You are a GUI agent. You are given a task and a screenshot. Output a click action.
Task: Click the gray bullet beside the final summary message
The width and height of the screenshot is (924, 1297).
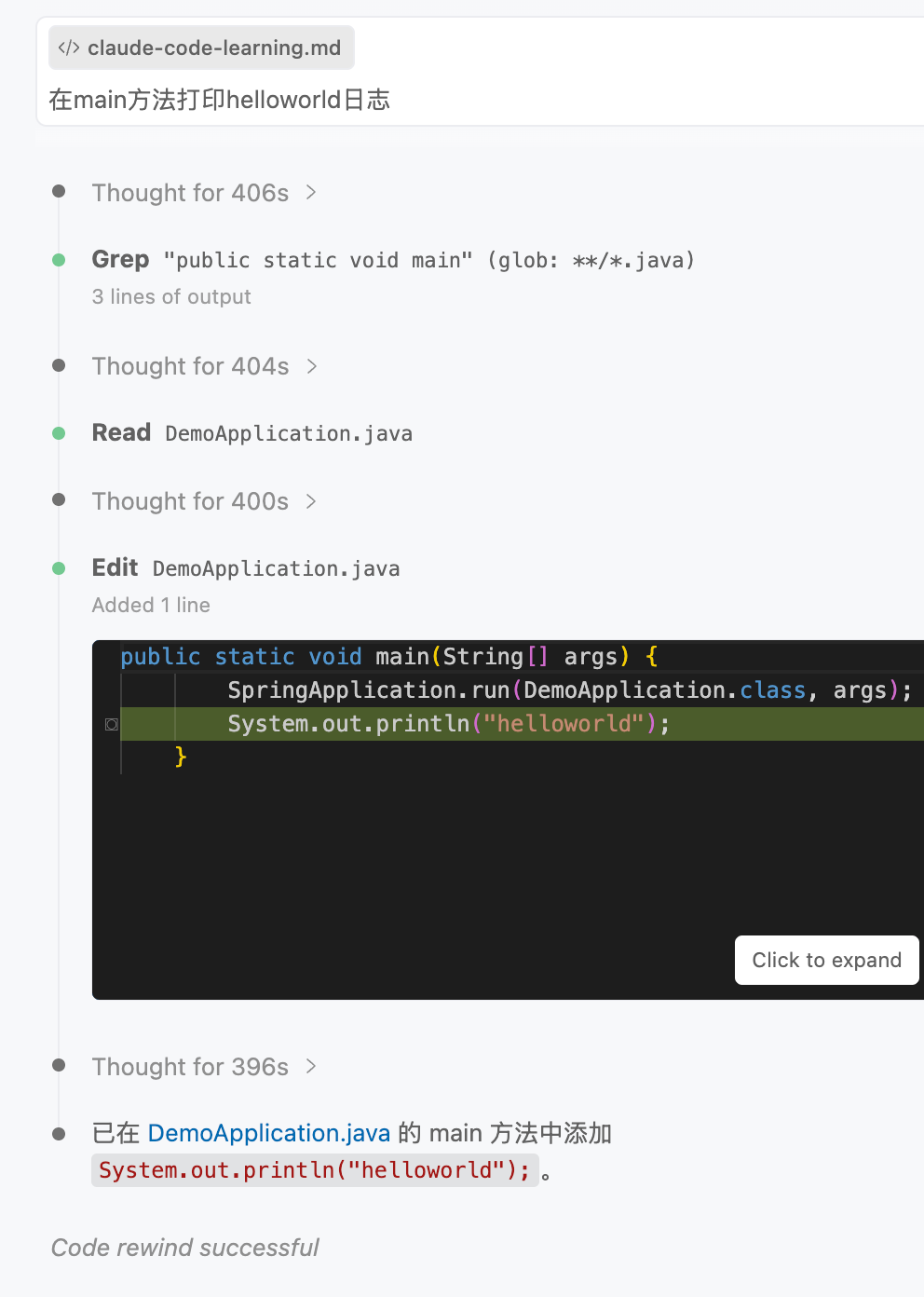59,1134
